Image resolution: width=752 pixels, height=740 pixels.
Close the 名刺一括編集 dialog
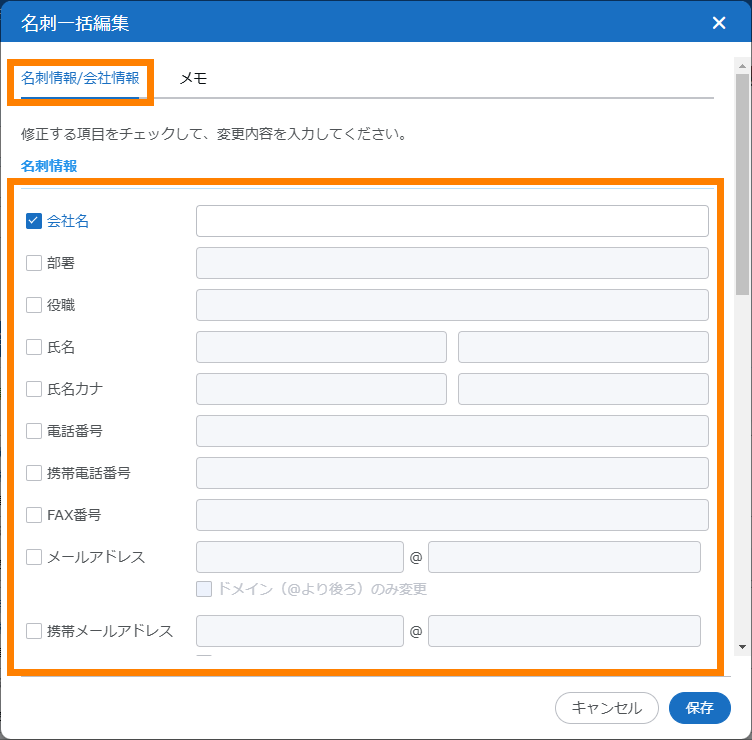click(718, 23)
